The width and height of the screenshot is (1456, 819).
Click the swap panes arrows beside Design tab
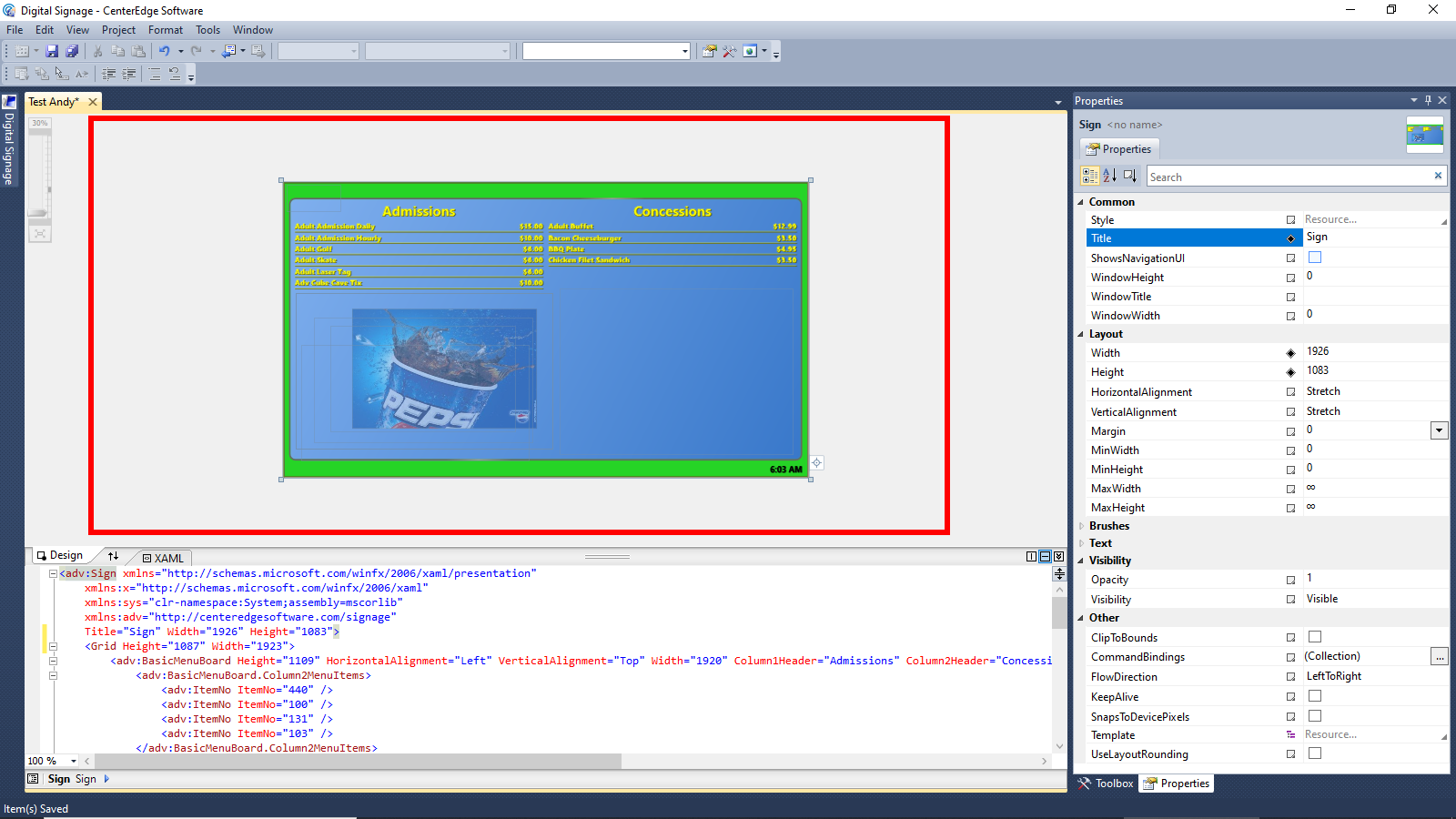[x=113, y=556]
